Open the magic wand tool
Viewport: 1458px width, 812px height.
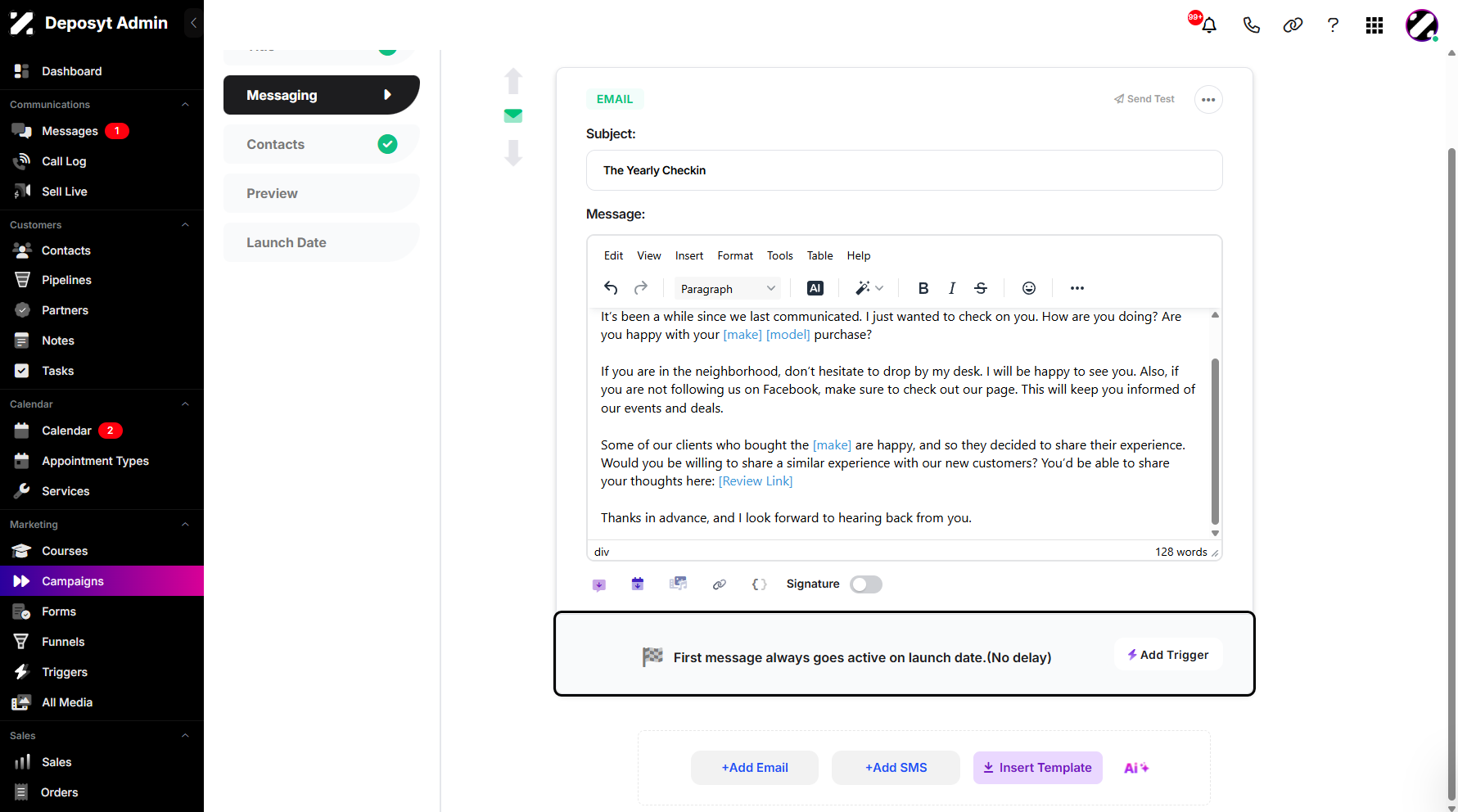[x=869, y=288]
